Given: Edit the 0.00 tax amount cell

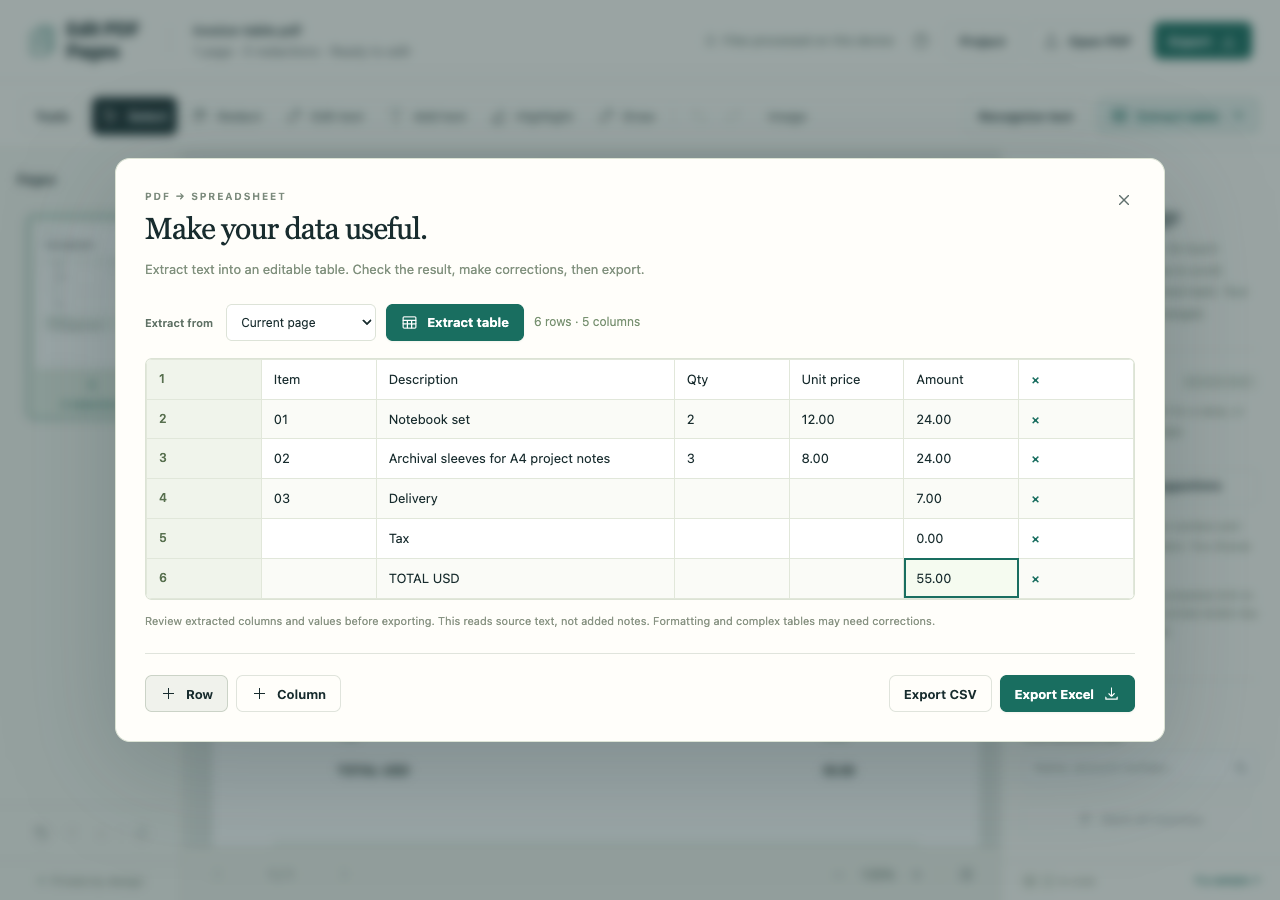Looking at the screenshot, I should 961,538.
